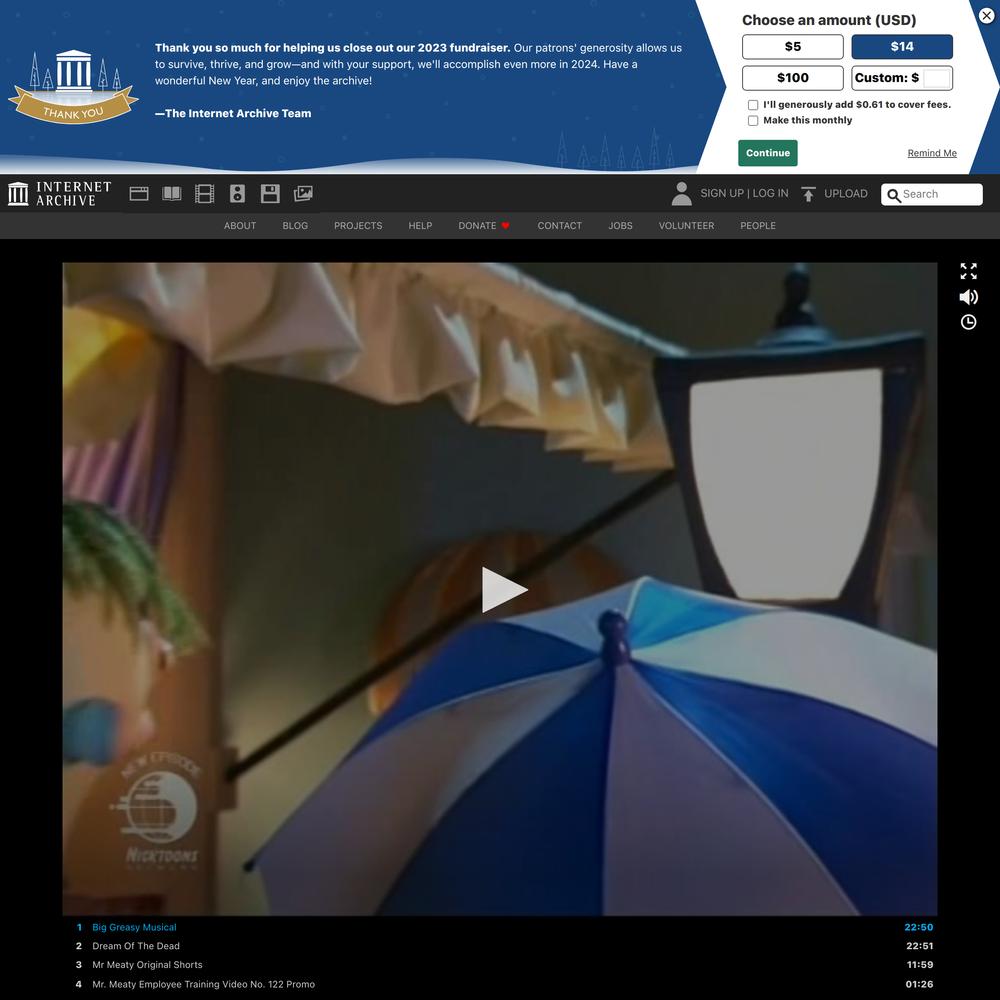Click the 22:51 duration of track 2
The height and width of the screenshot is (1000, 1000).
[919, 946]
